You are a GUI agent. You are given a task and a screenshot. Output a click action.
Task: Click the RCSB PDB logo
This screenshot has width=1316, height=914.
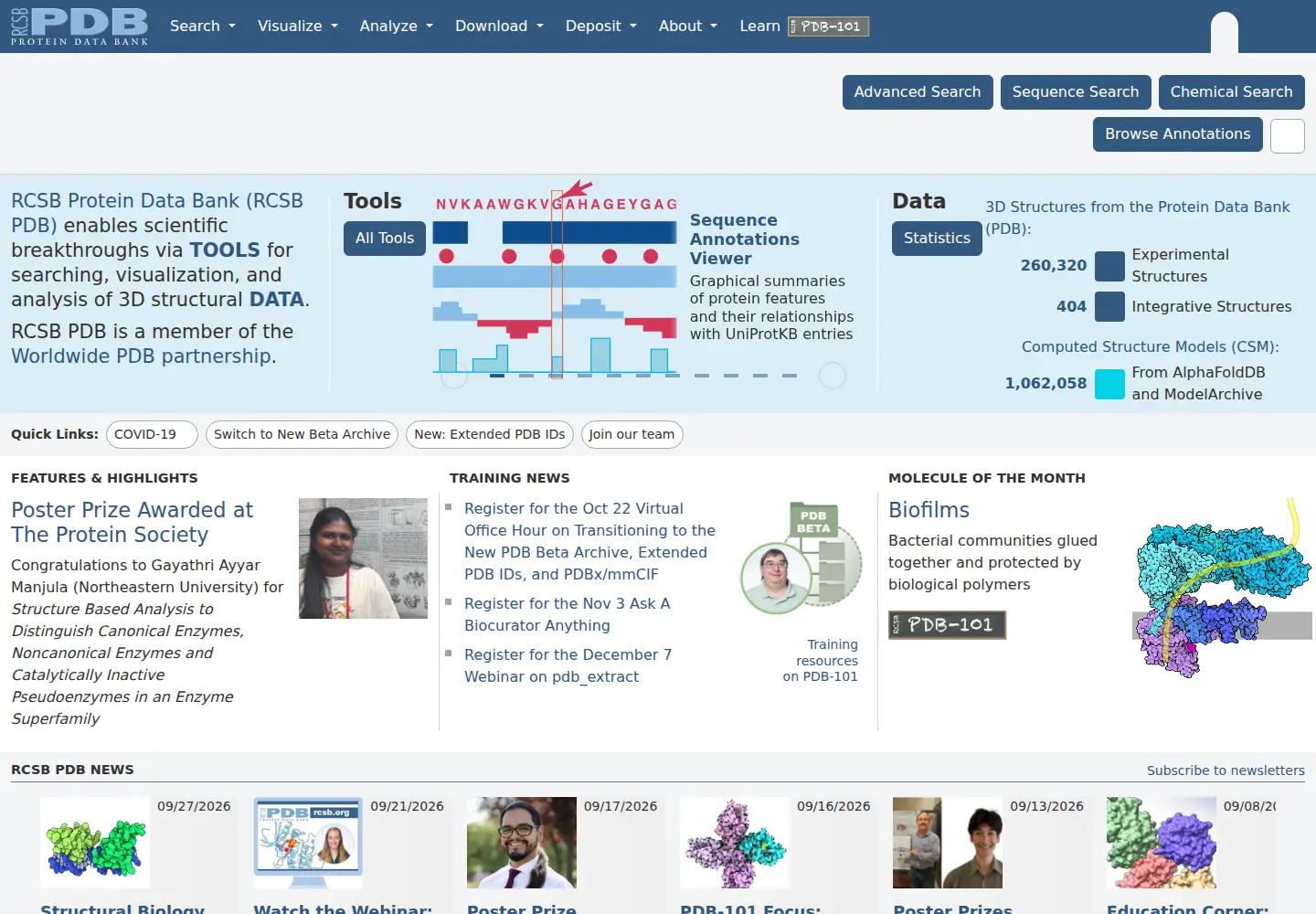click(80, 27)
